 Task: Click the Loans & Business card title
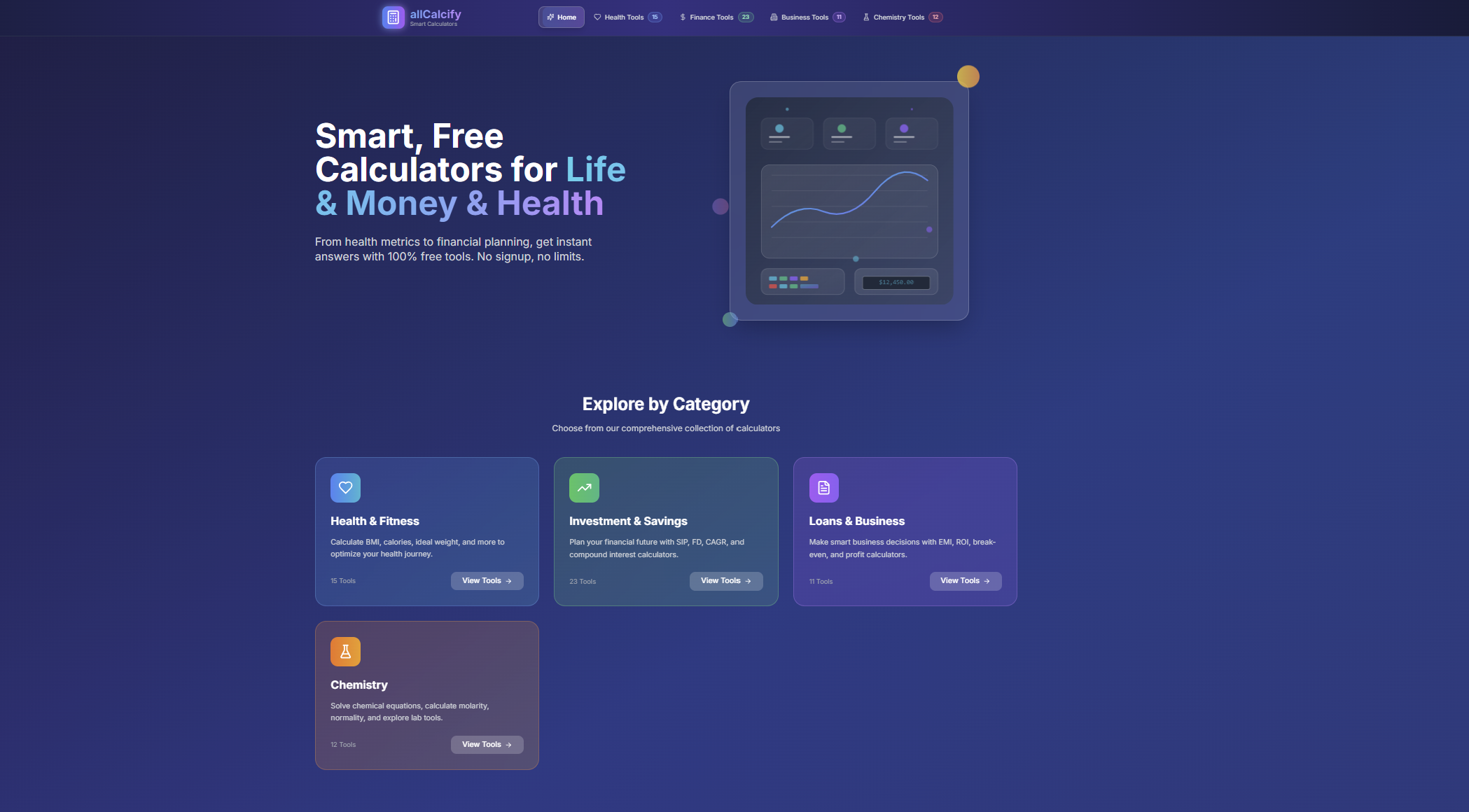click(856, 521)
